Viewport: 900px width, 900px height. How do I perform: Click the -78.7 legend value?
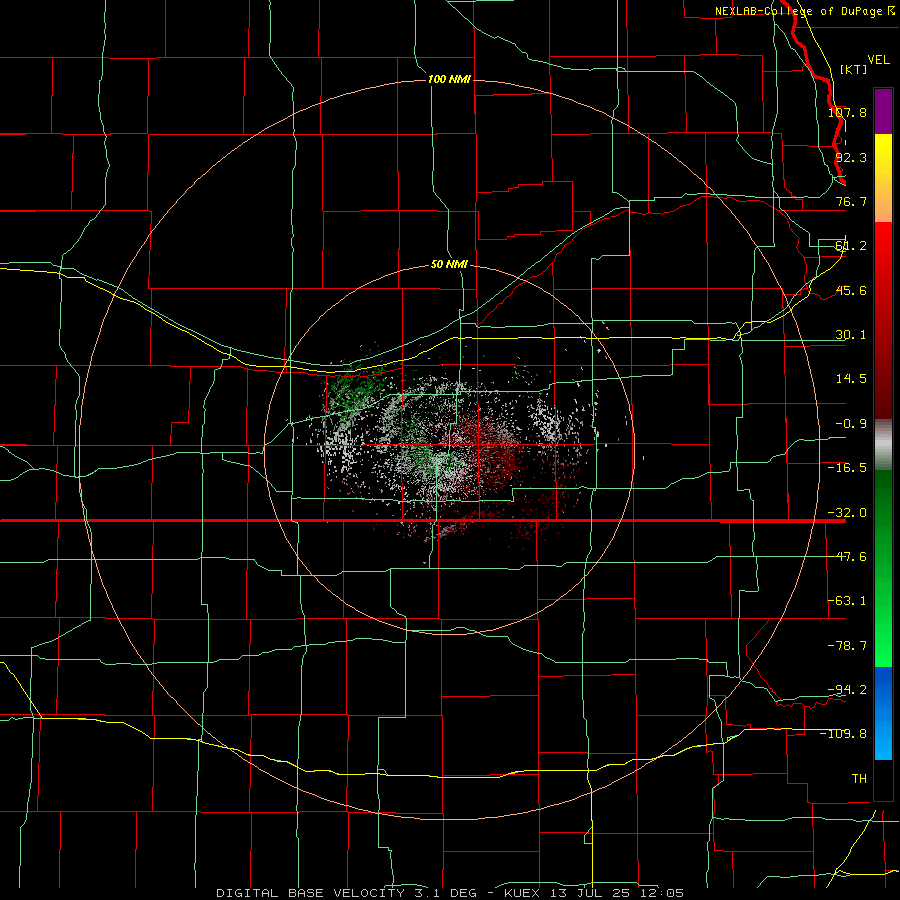coord(847,646)
